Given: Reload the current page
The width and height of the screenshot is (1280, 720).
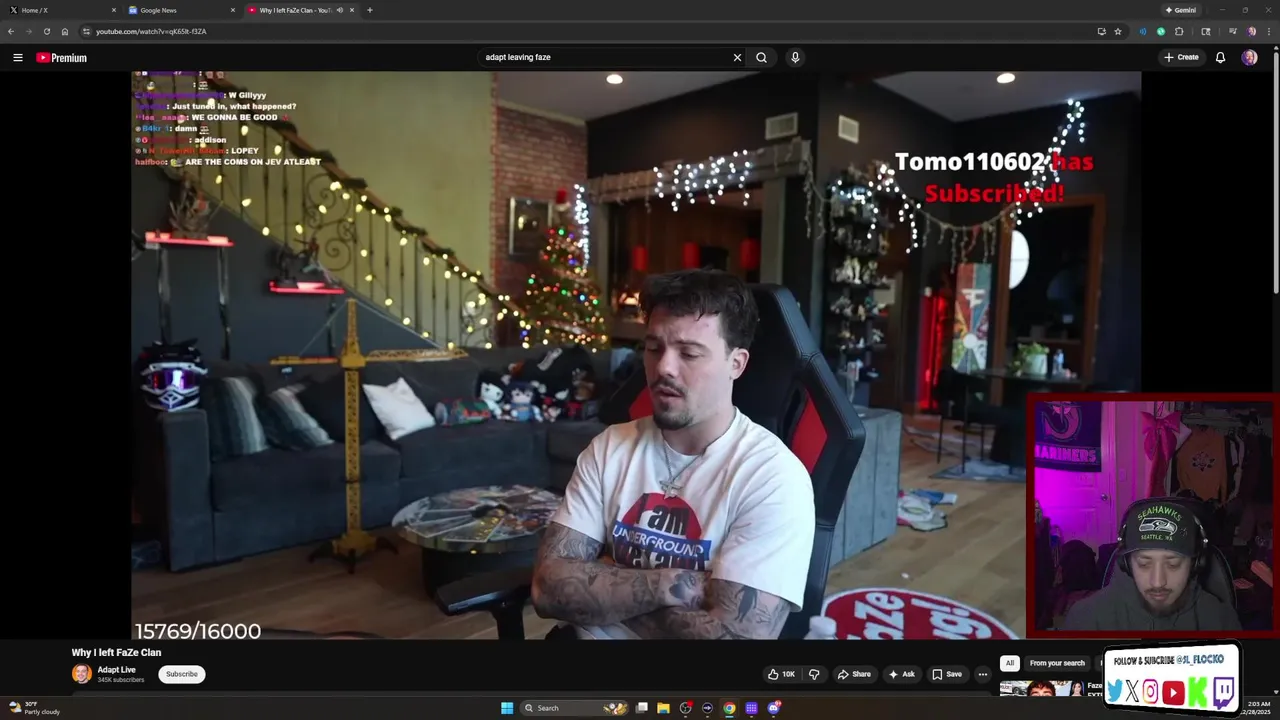Looking at the screenshot, I should click(47, 31).
